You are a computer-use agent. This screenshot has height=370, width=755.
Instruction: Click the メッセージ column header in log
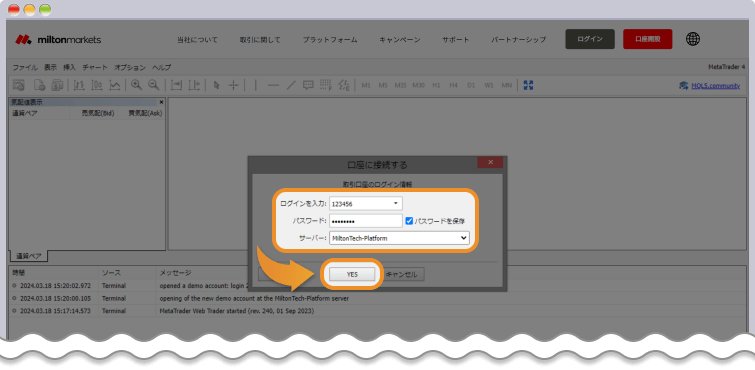(x=175, y=273)
